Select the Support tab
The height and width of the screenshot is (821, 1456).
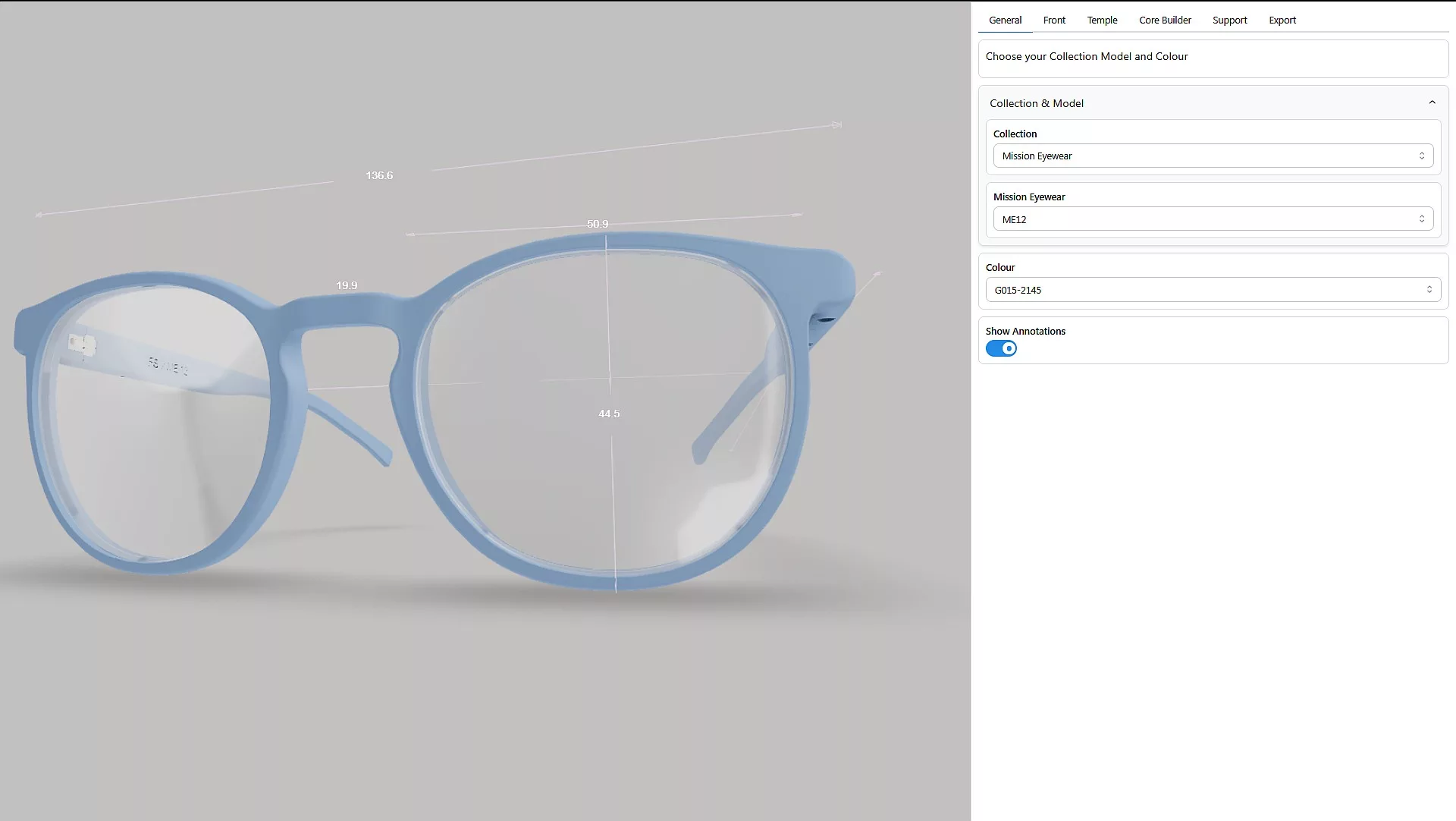[1228, 20]
